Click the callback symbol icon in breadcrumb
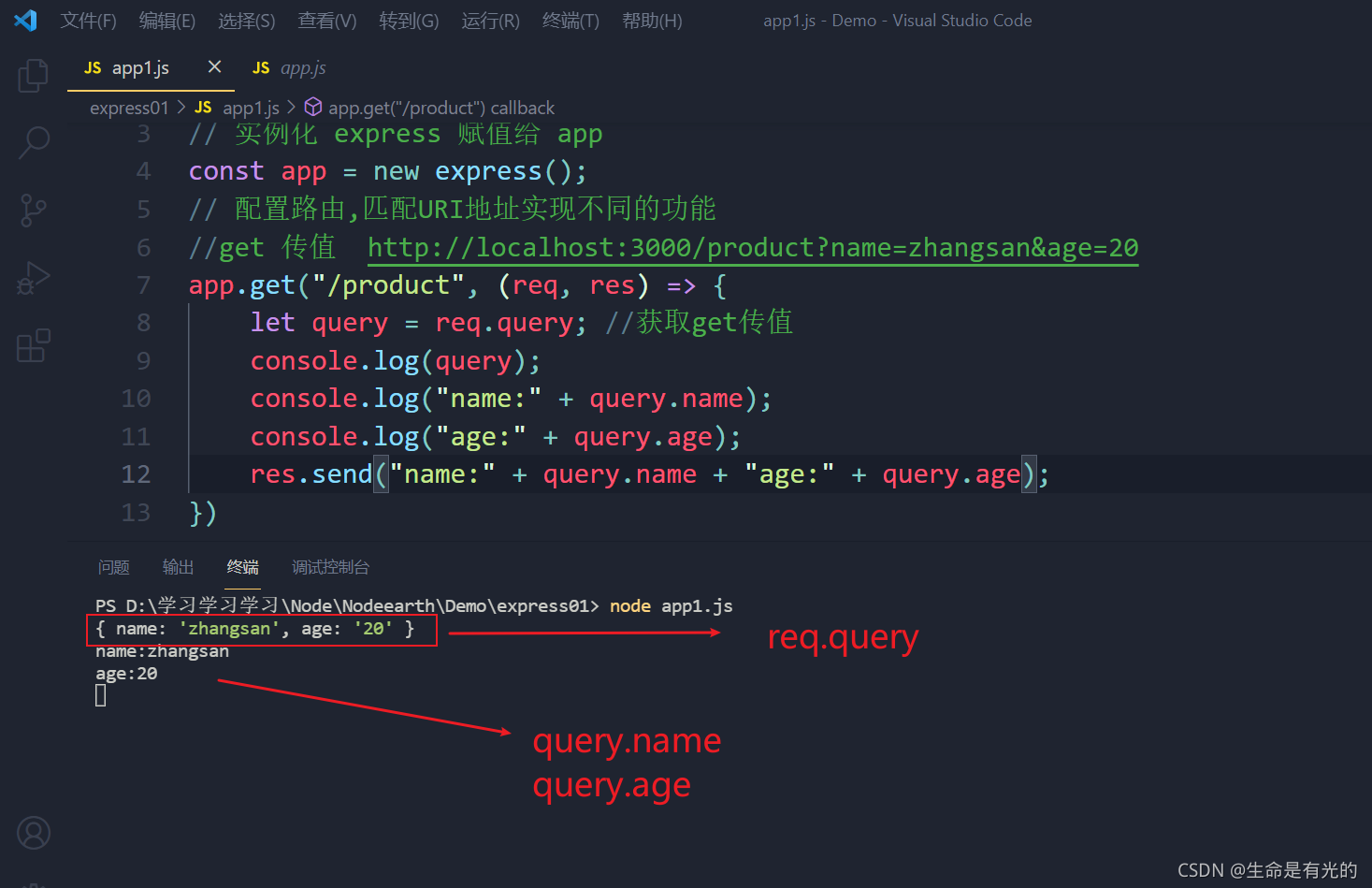 point(313,107)
